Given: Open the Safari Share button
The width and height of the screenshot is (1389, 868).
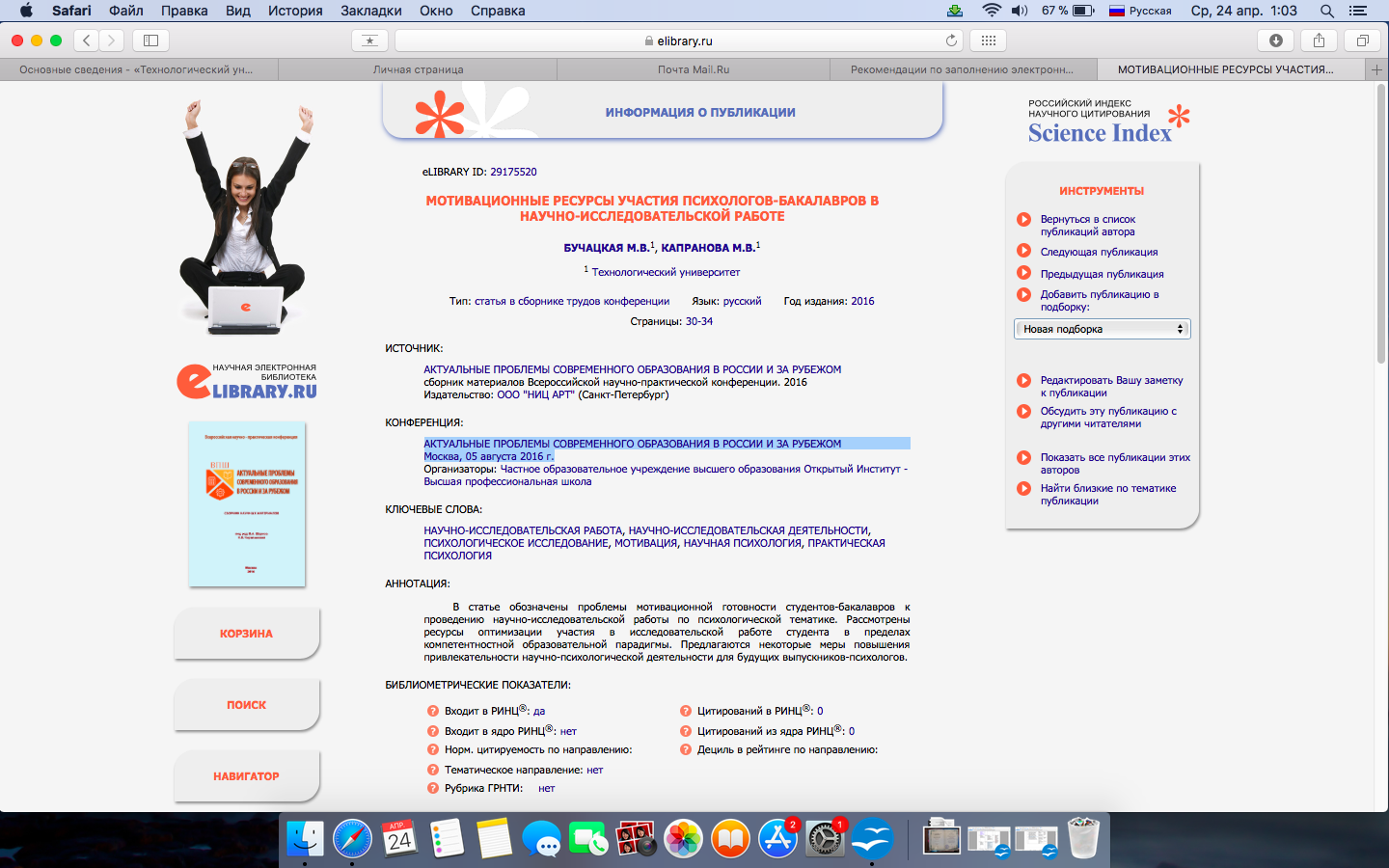Looking at the screenshot, I should coord(1319,41).
